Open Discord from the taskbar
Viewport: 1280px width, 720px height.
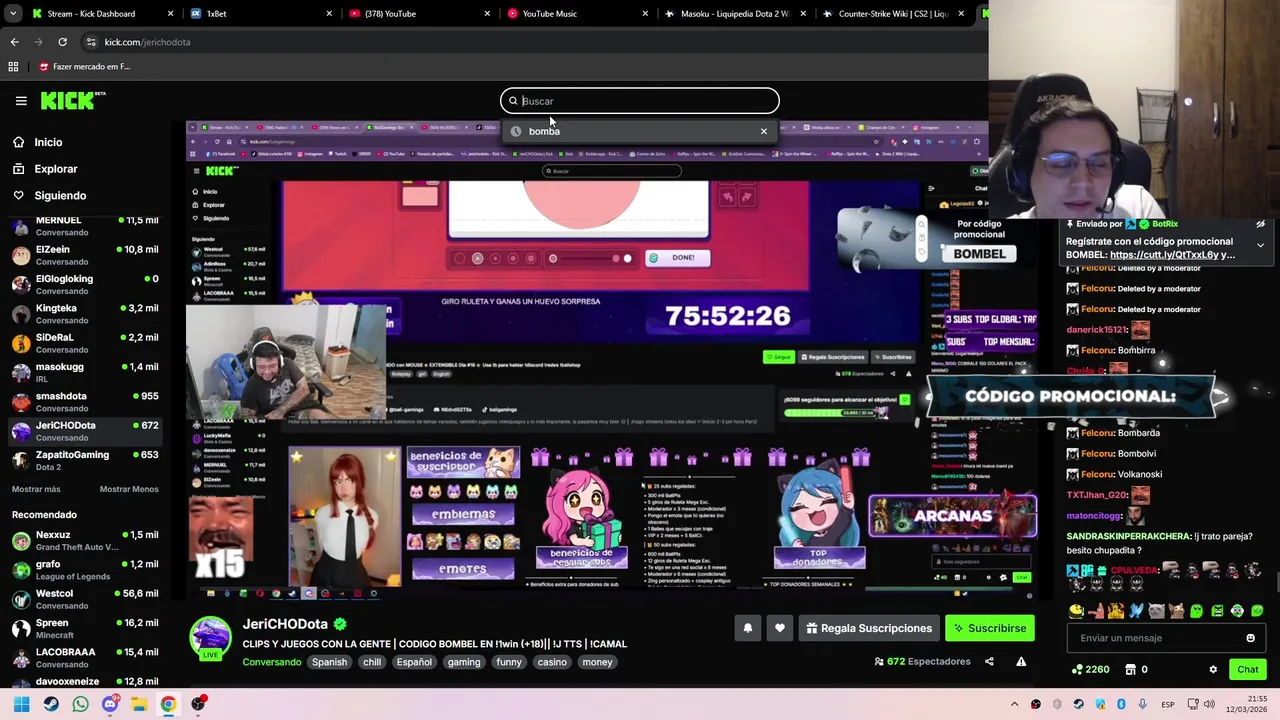[110, 704]
